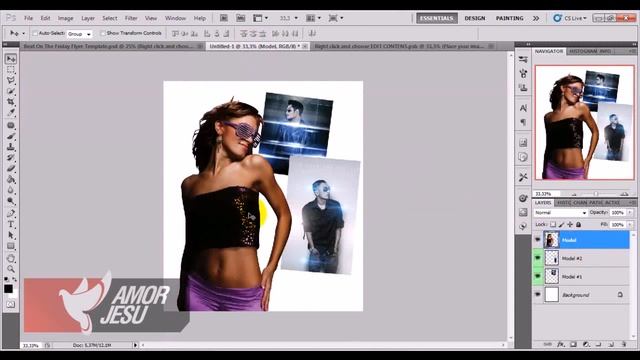Toggle Lock transparent pixels
This screenshot has width=640, height=360.
tap(553, 224)
